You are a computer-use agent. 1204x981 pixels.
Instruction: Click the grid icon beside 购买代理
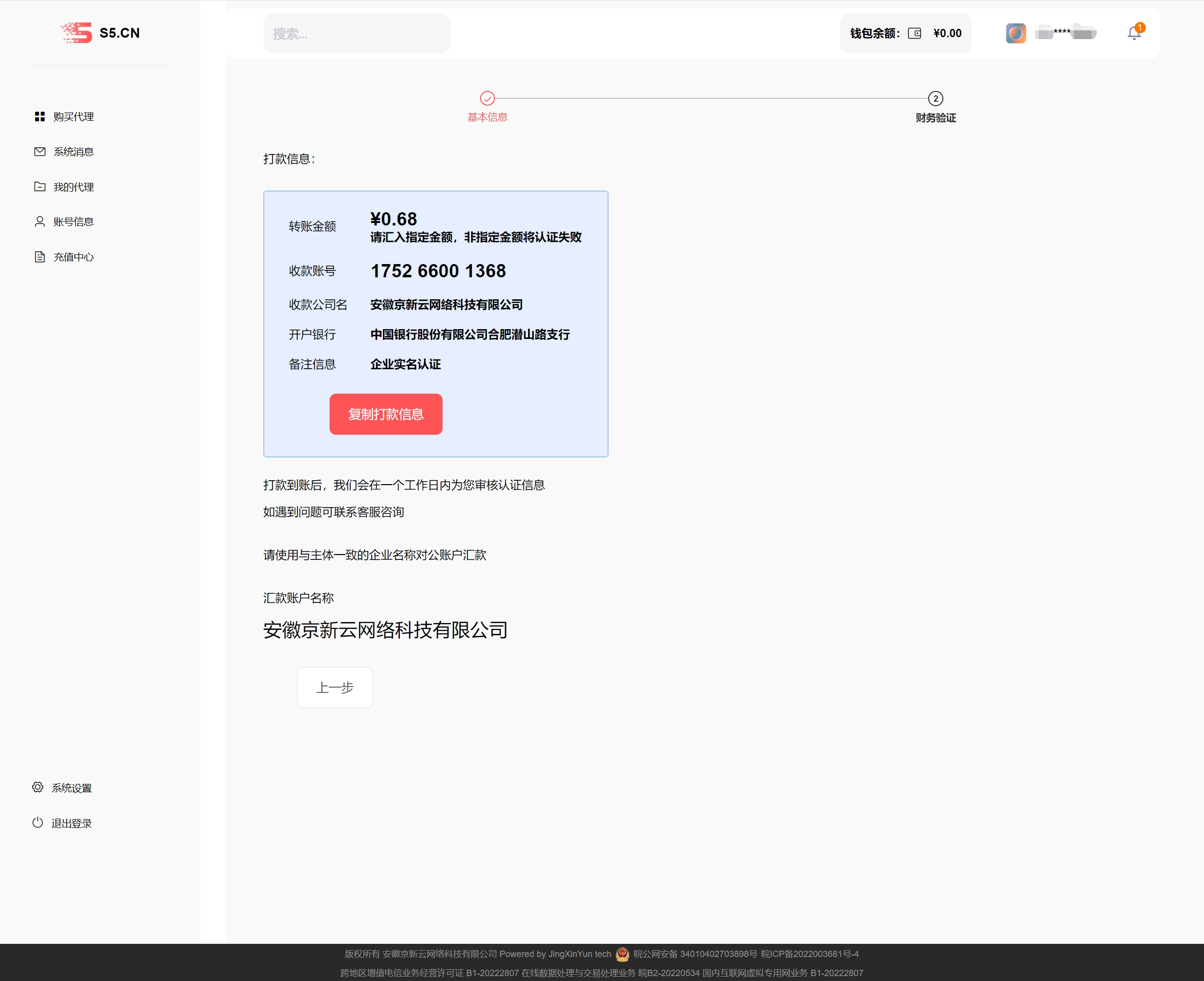pos(40,116)
